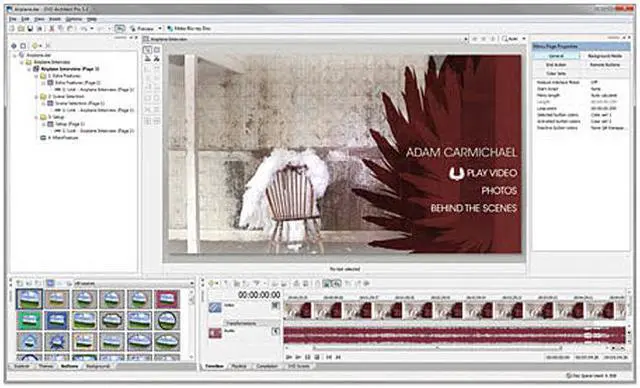Switch to the Themes tab
This screenshot has height=388, width=640.
tap(46, 366)
